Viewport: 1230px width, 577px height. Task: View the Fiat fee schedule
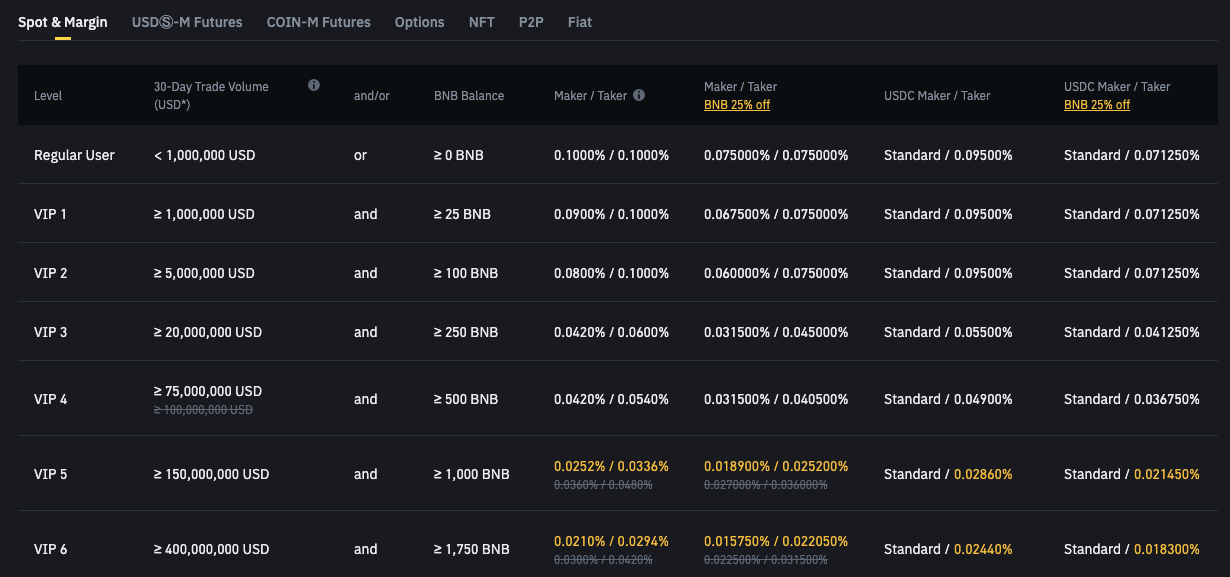(x=579, y=21)
